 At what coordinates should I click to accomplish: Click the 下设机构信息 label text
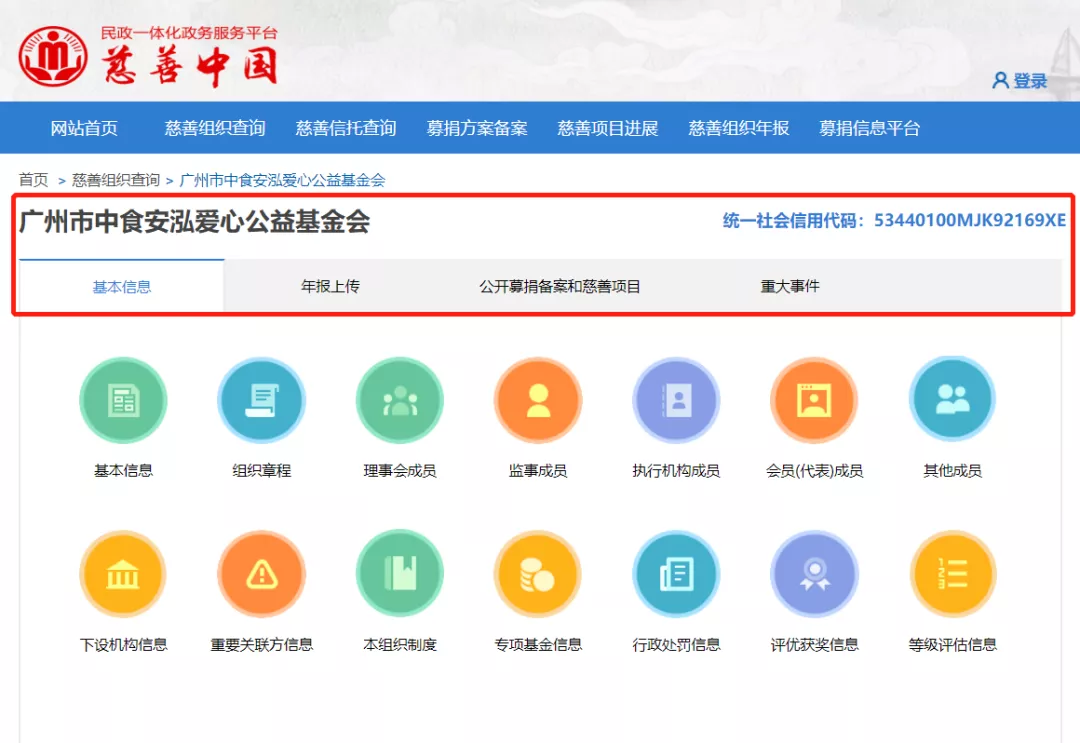click(x=123, y=645)
